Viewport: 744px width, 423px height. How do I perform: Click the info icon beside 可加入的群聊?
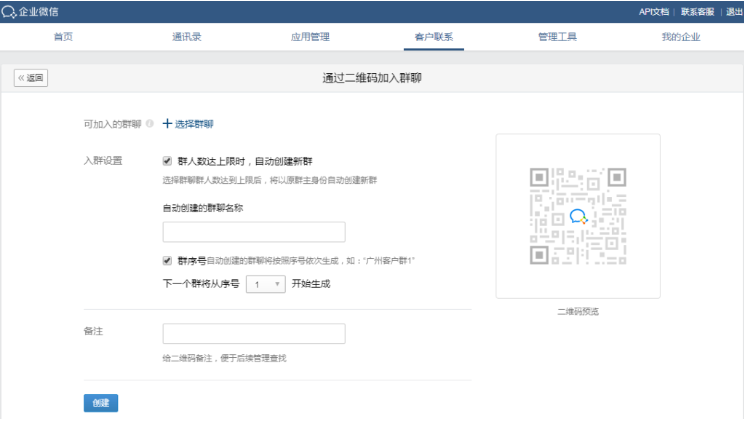point(150,124)
